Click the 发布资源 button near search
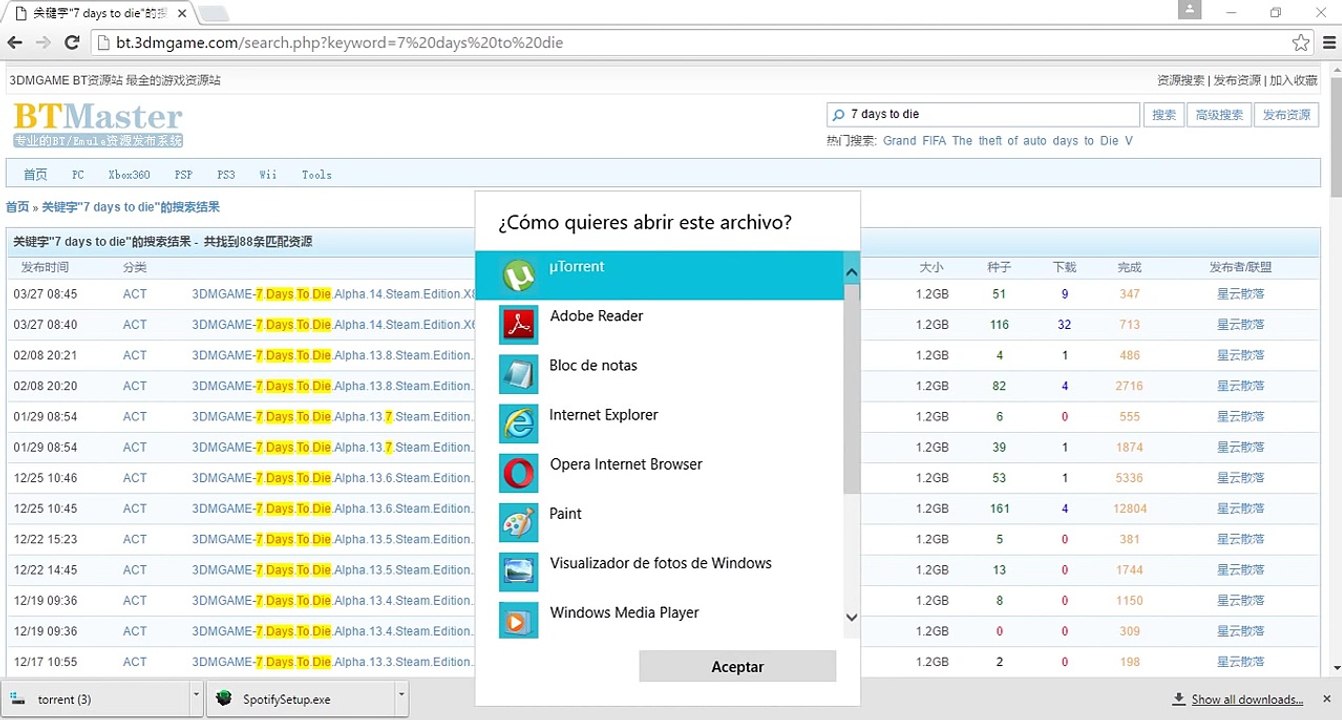The height and width of the screenshot is (720, 1342). (1286, 115)
